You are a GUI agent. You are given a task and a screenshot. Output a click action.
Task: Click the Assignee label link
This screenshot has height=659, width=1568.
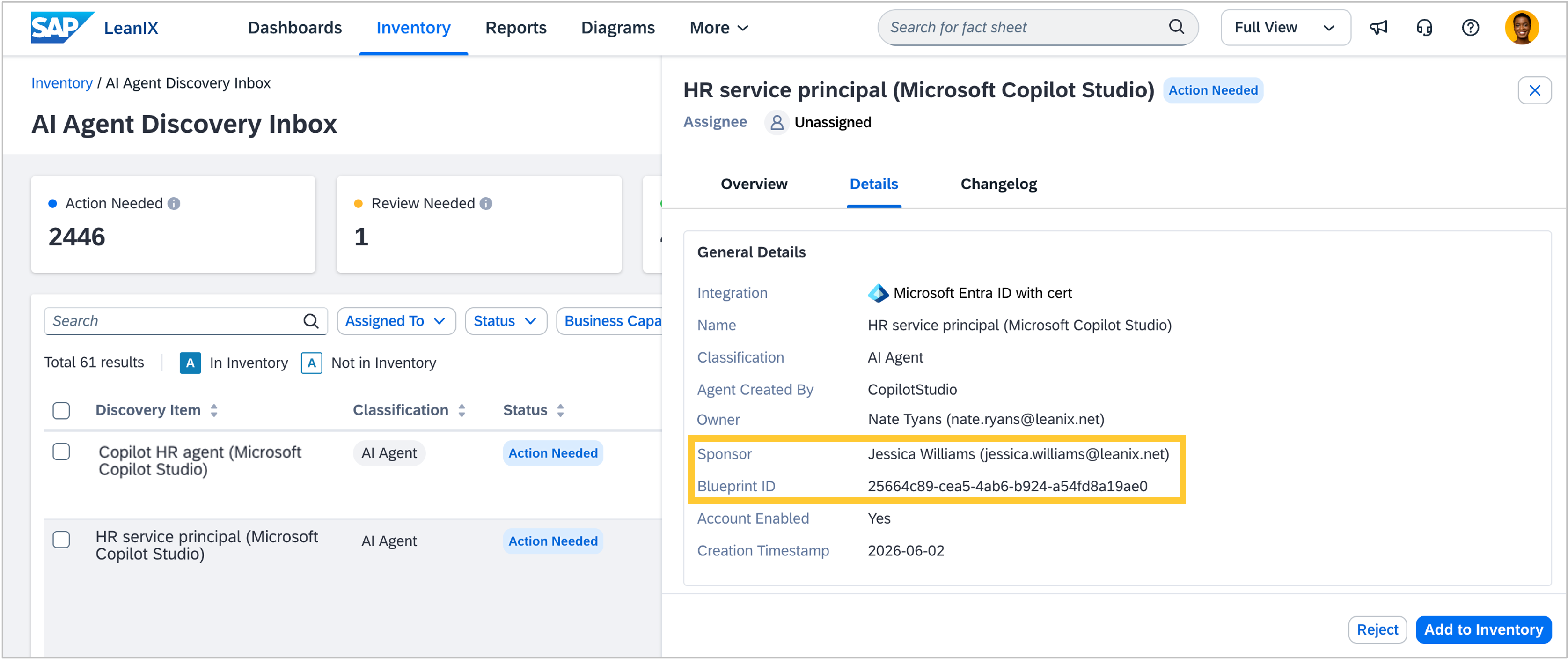click(x=715, y=122)
